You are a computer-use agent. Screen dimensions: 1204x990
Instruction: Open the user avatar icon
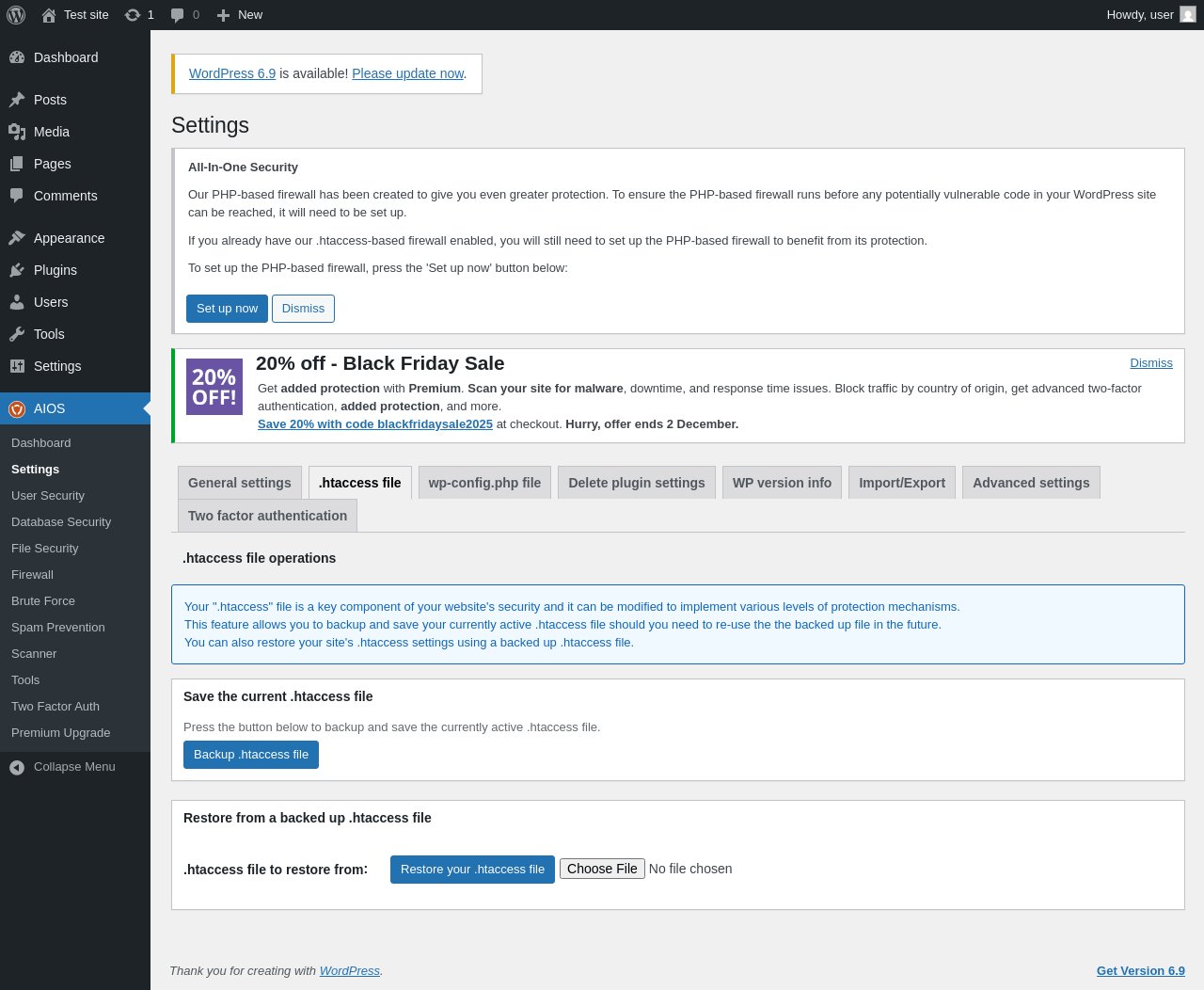click(x=1188, y=15)
